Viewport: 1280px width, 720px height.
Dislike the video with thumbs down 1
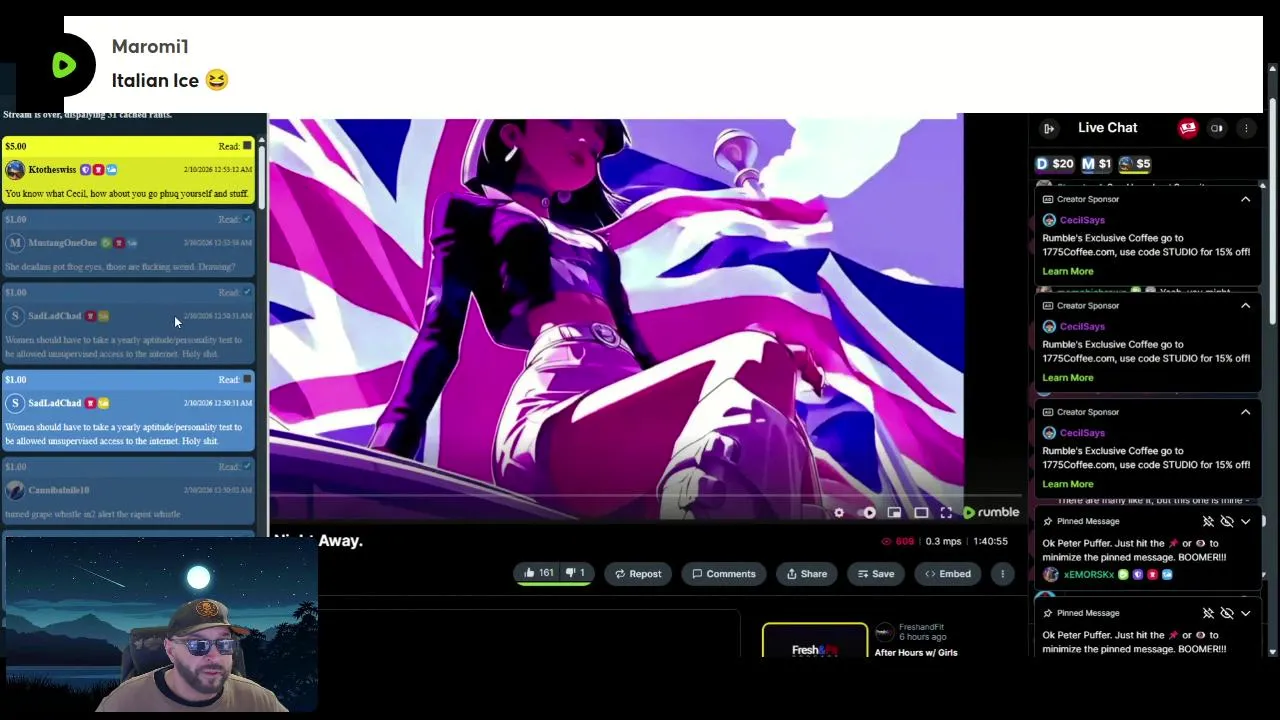575,573
